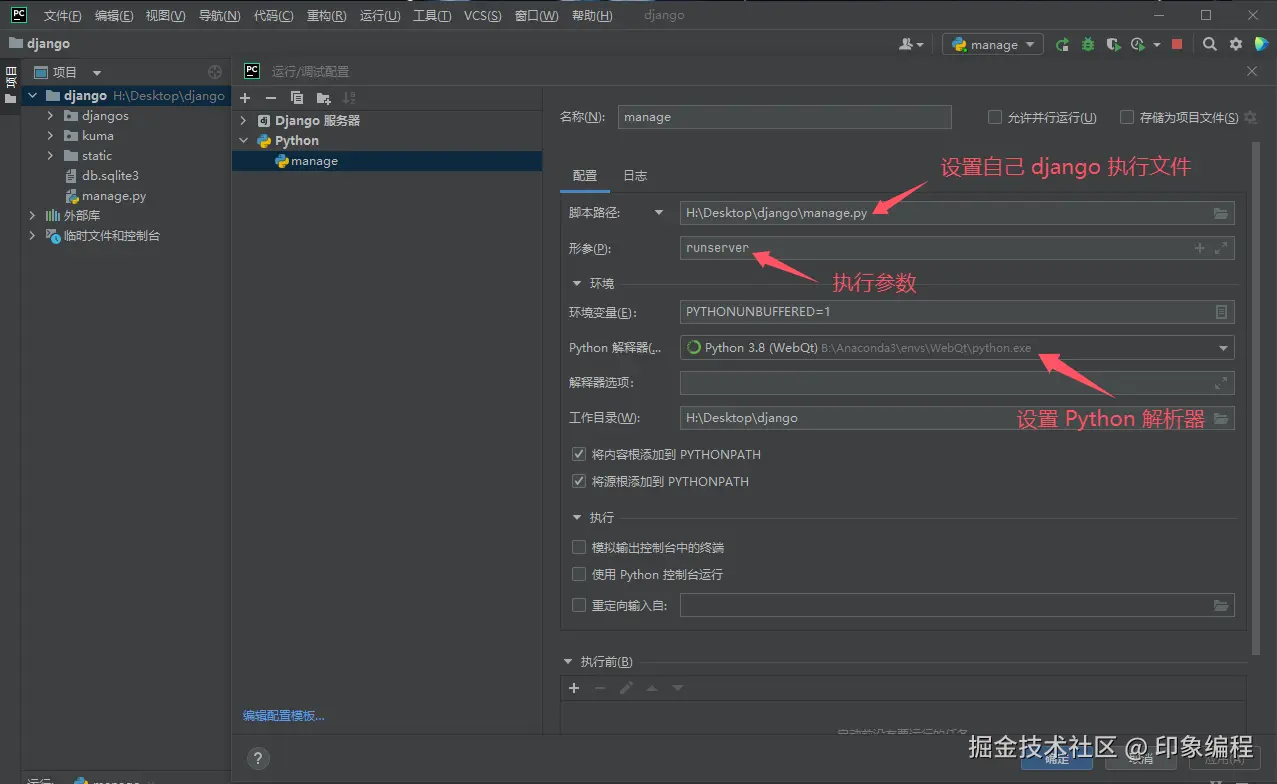Open the script path type dropdown arrow
Screen dimensions: 1277x784
(x=659, y=213)
